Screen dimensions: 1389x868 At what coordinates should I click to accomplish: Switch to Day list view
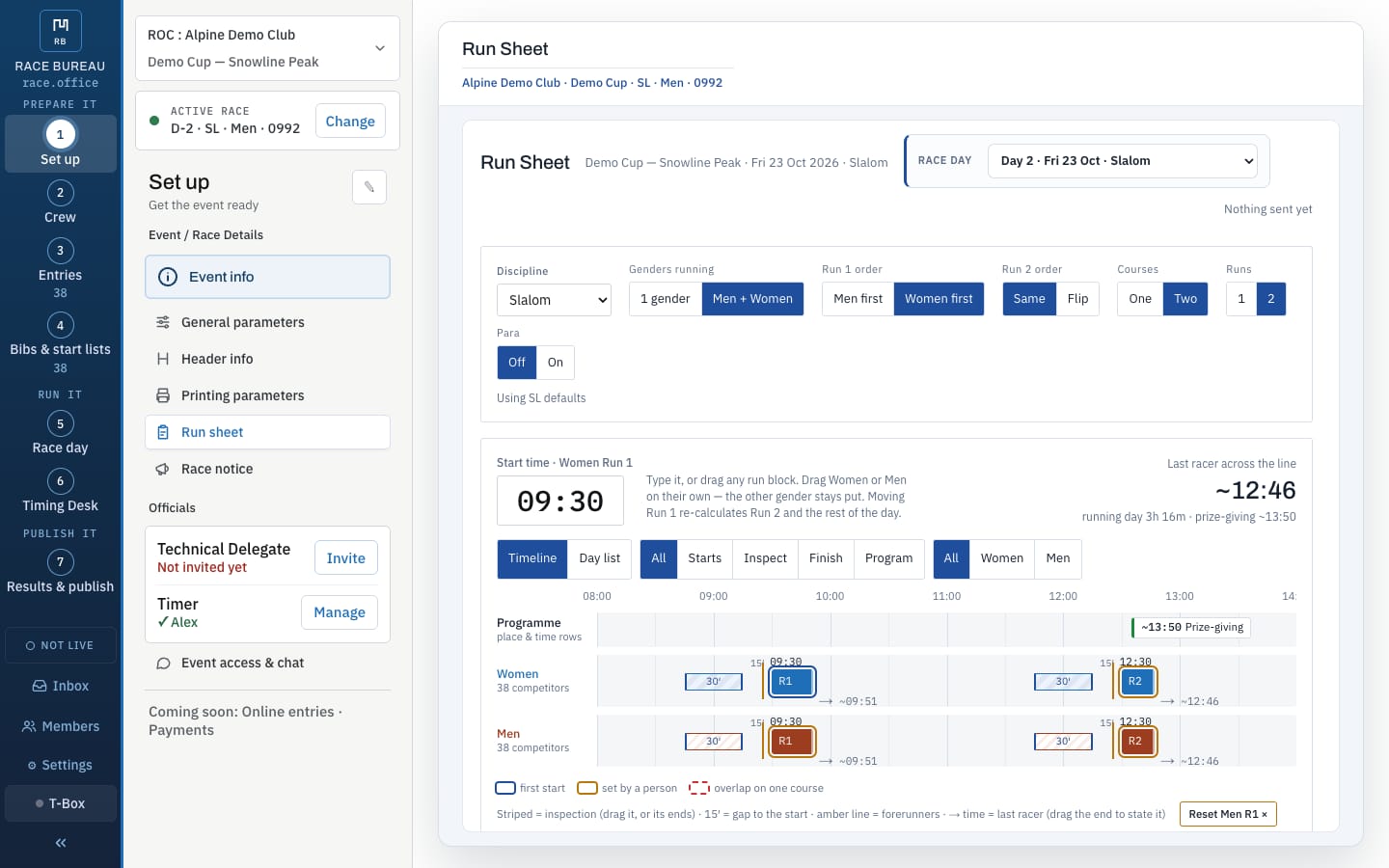click(x=599, y=558)
